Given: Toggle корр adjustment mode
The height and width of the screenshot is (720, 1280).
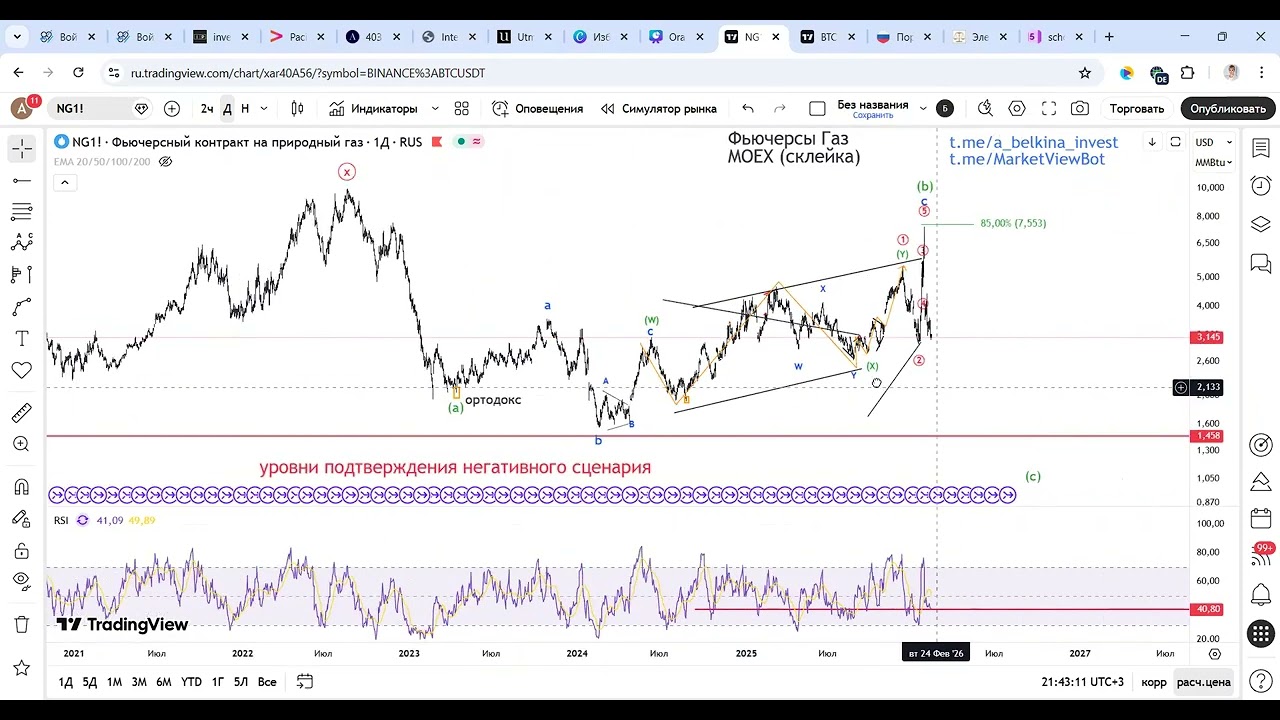Looking at the screenshot, I should [1154, 682].
